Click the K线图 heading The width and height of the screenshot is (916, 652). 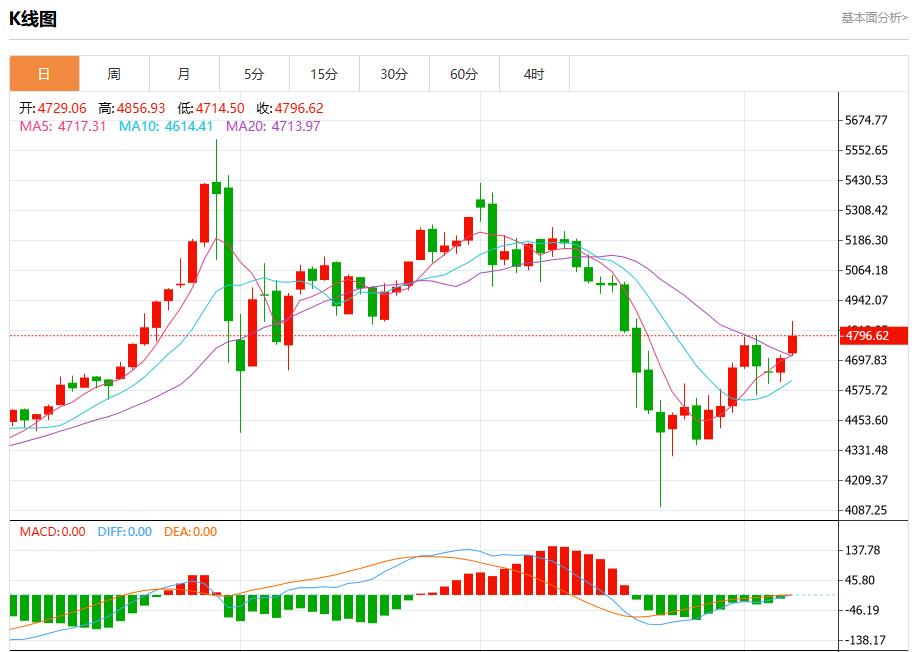pyautogui.click(x=33, y=18)
